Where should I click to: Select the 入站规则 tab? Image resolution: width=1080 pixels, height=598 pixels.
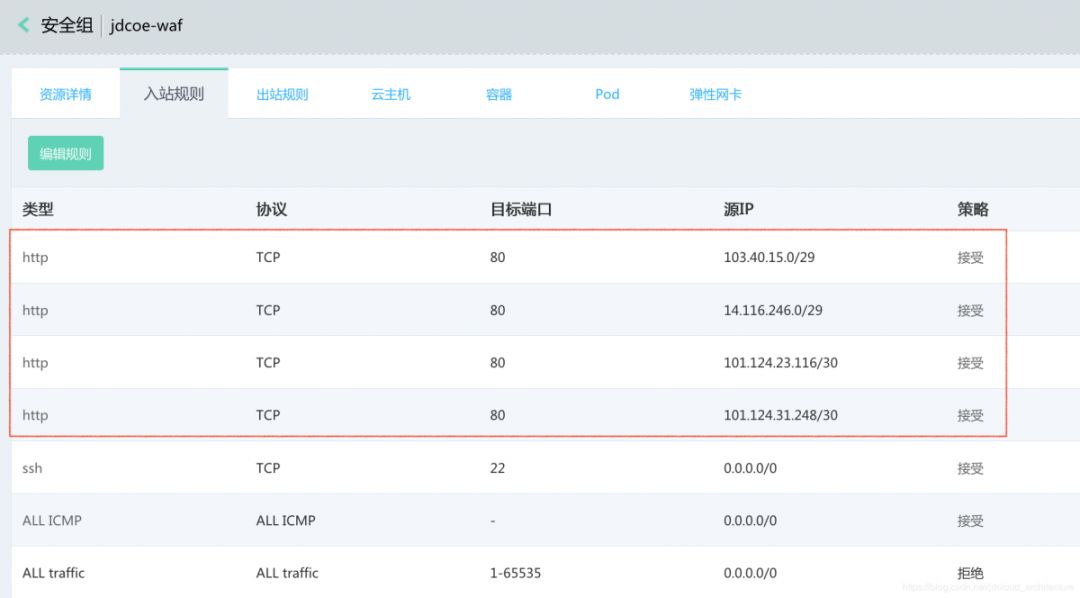tap(173, 93)
